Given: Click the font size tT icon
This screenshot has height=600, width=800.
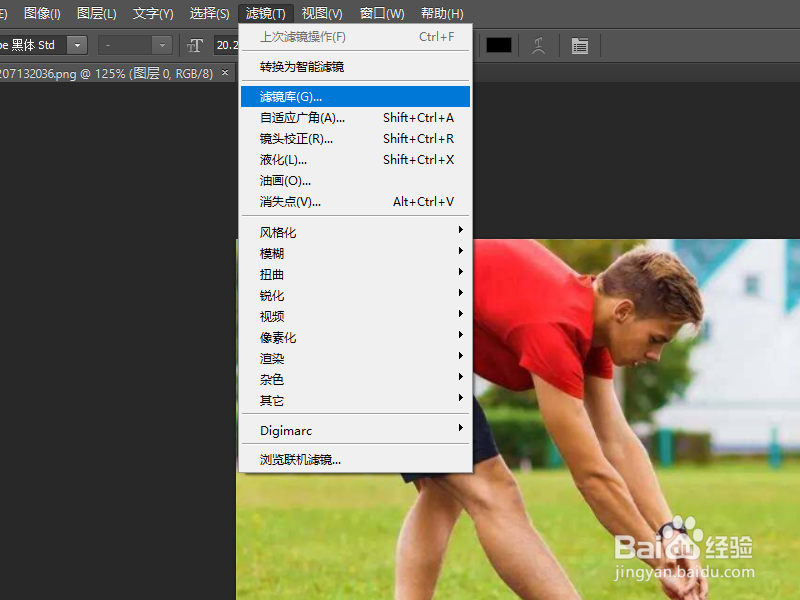Looking at the screenshot, I should point(196,45).
